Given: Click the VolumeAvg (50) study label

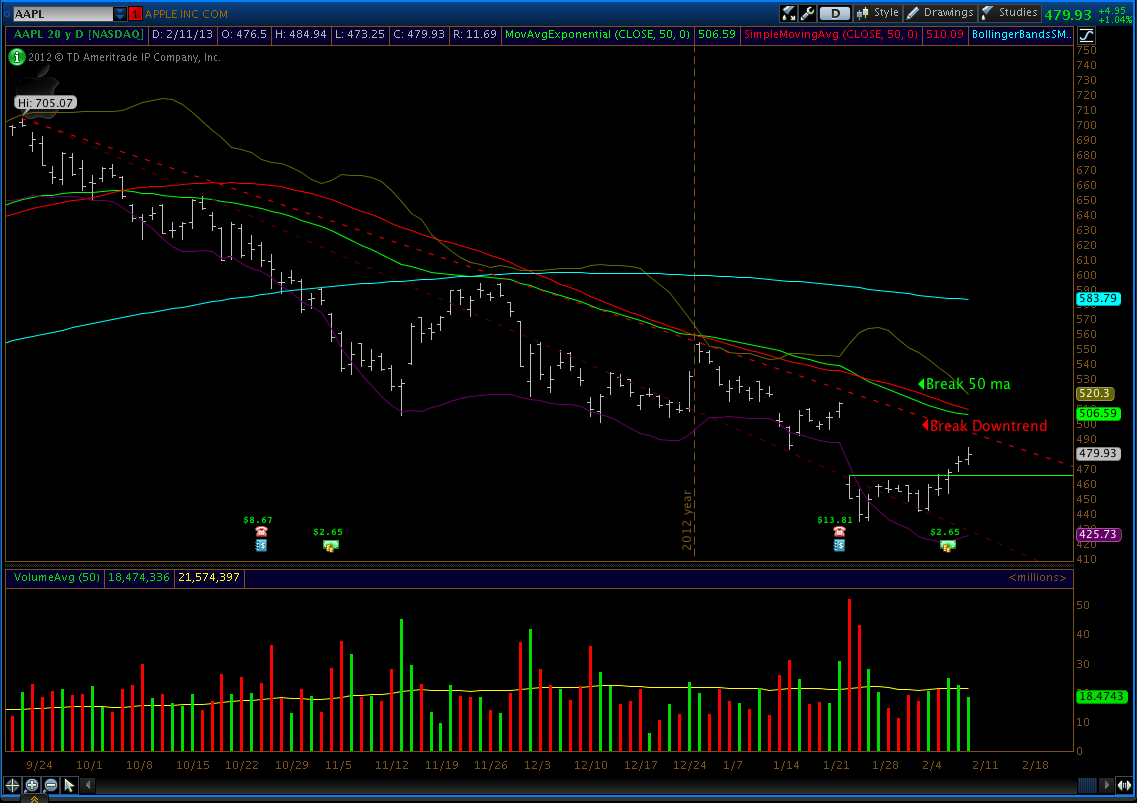Looking at the screenshot, I should click(57, 577).
